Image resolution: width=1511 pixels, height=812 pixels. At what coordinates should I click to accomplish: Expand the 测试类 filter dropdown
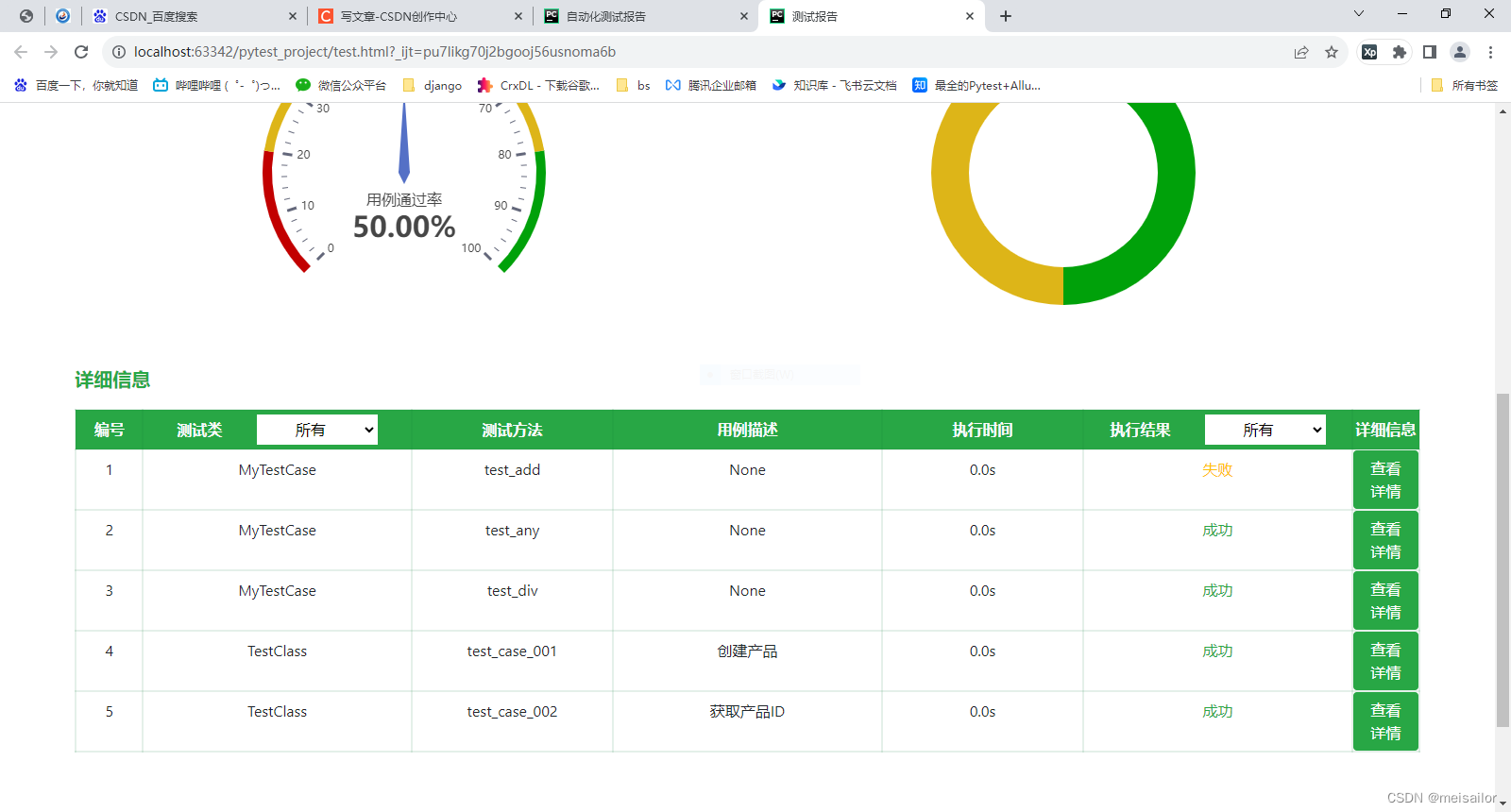click(x=317, y=430)
